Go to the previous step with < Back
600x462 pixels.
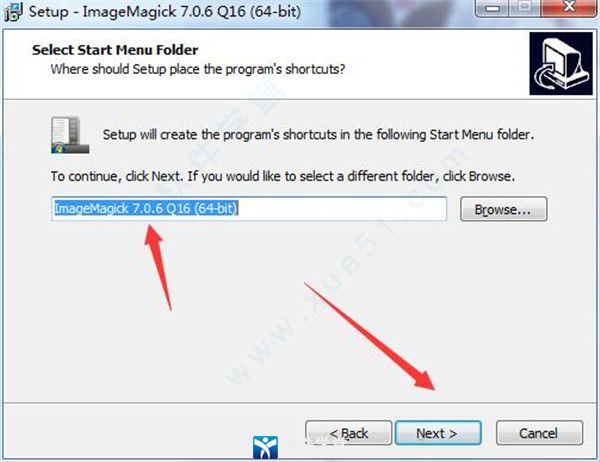click(x=349, y=433)
